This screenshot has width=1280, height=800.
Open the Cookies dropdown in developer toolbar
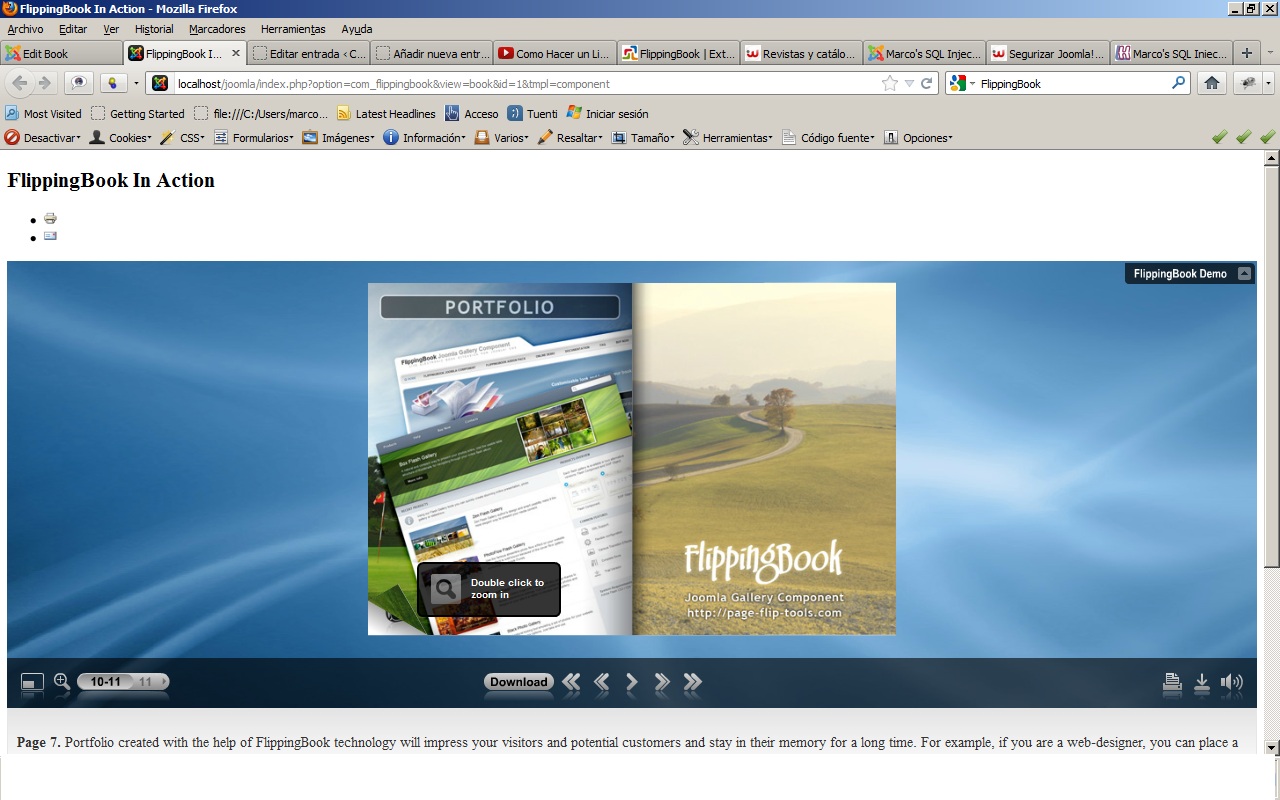point(121,138)
